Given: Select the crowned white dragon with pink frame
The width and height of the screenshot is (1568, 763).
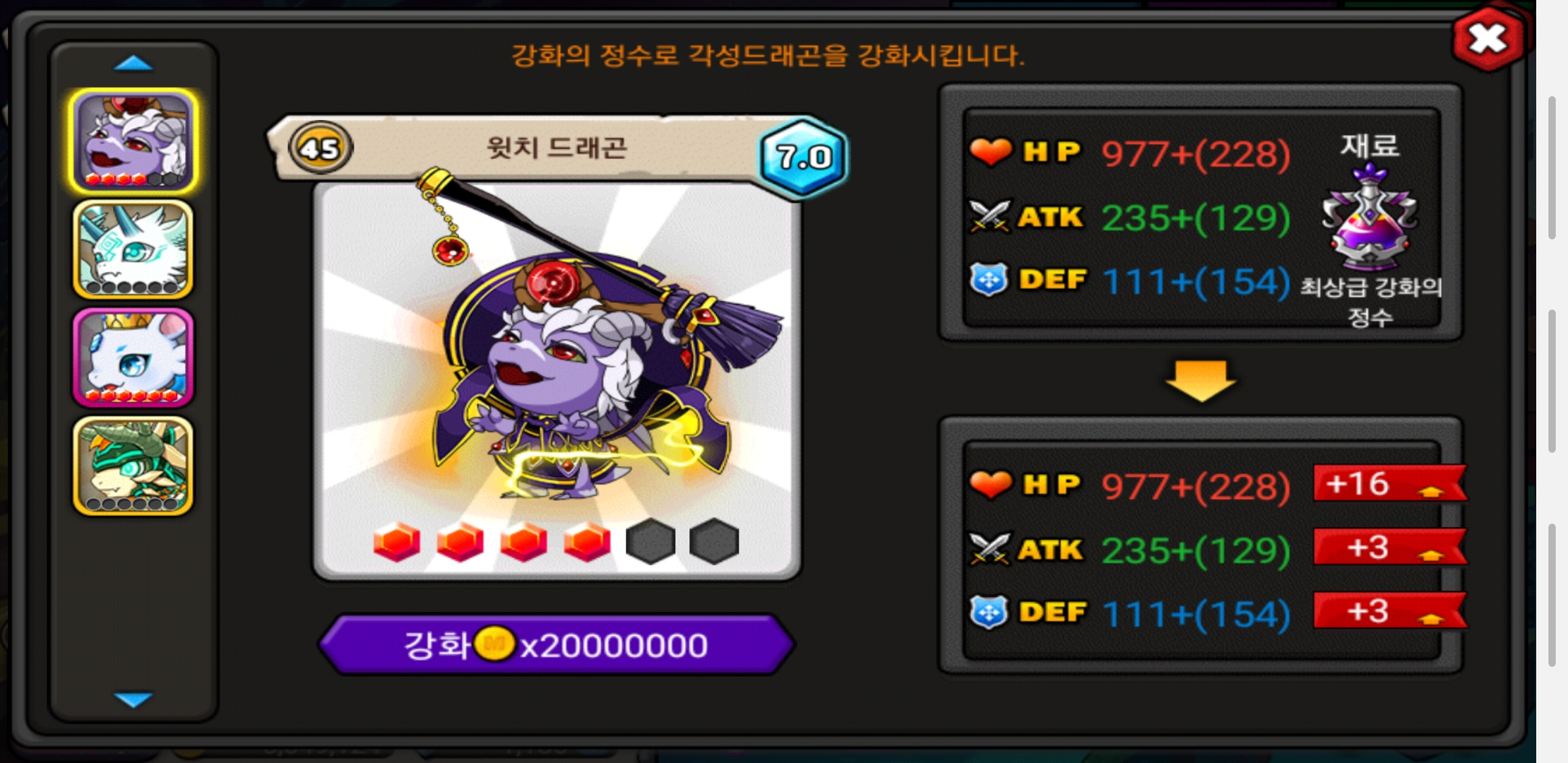Looking at the screenshot, I should [x=133, y=358].
